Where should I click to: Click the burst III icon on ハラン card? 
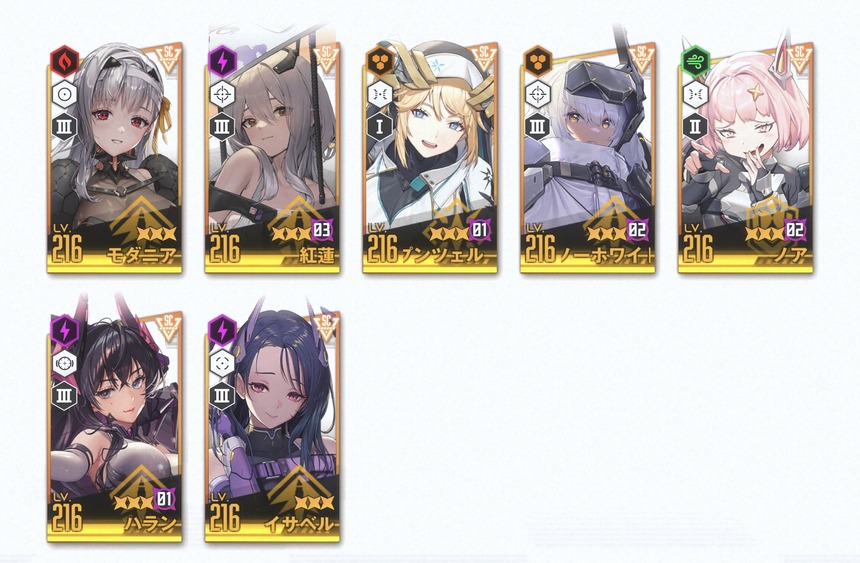pyautogui.click(x=65, y=396)
